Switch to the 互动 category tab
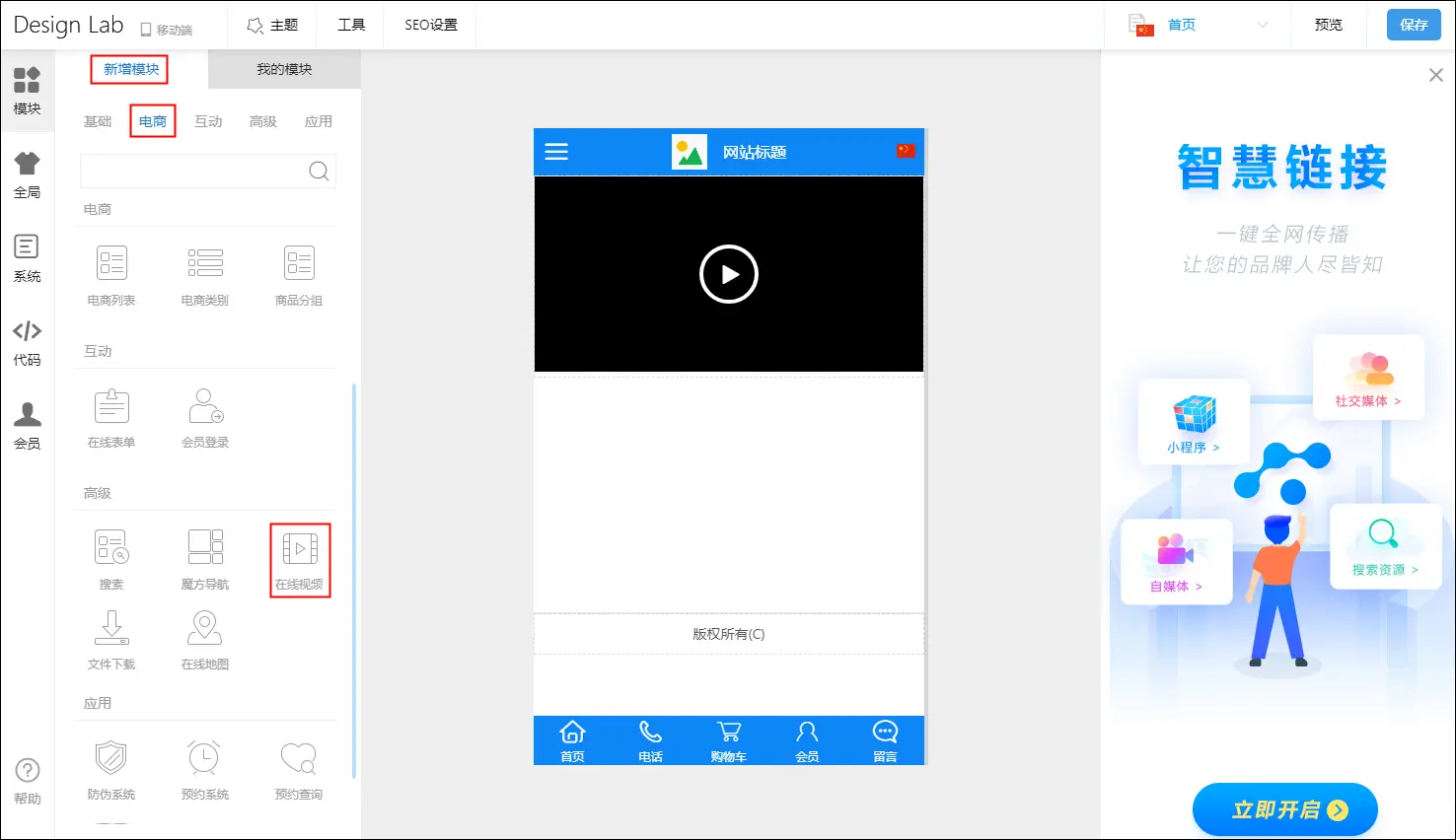Viewport: 1456px width, 840px height. pyautogui.click(x=208, y=121)
